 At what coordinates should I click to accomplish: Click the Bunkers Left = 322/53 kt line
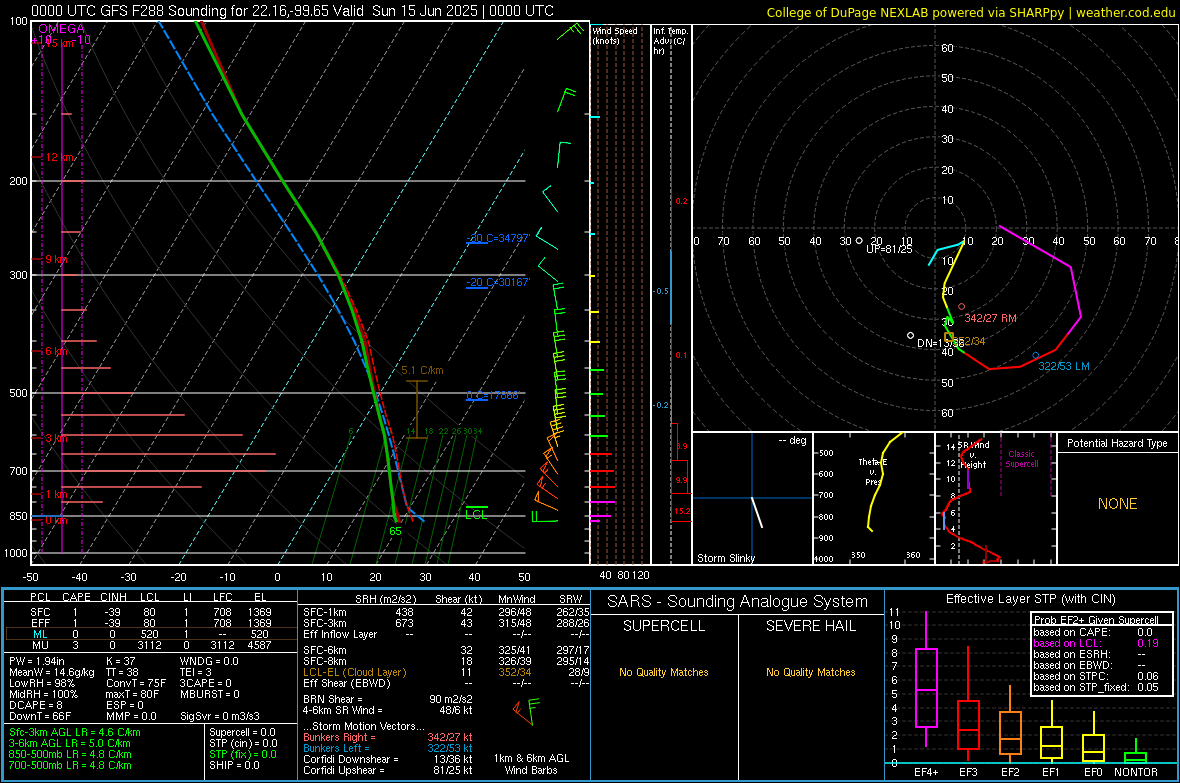click(388, 748)
